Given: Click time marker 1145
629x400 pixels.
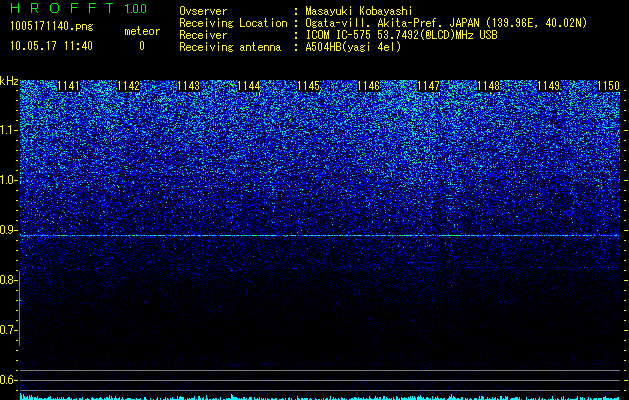Looking at the screenshot, I should [308, 86].
